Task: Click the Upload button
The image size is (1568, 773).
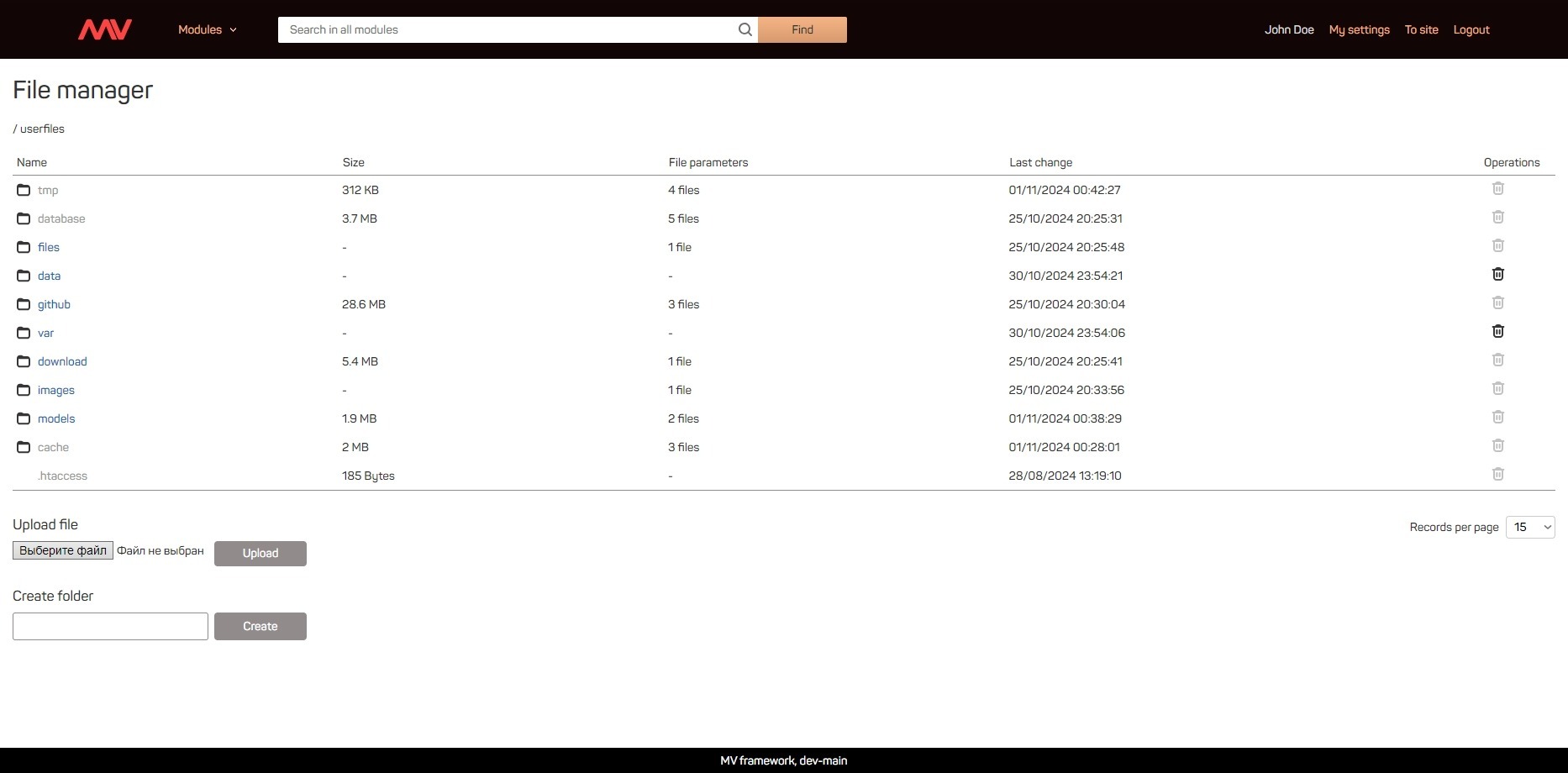Action: (x=260, y=553)
